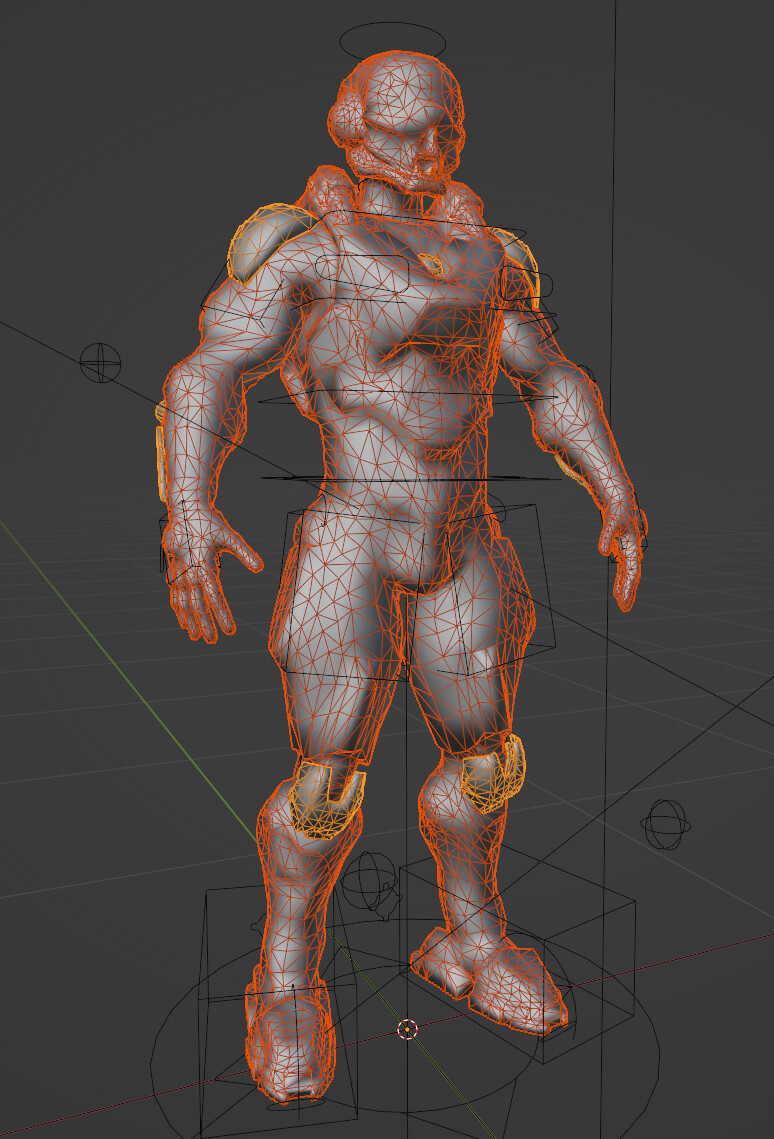Select the sphere rig widget on the far-right floor
Screen dimensions: 774x1139
[665, 824]
